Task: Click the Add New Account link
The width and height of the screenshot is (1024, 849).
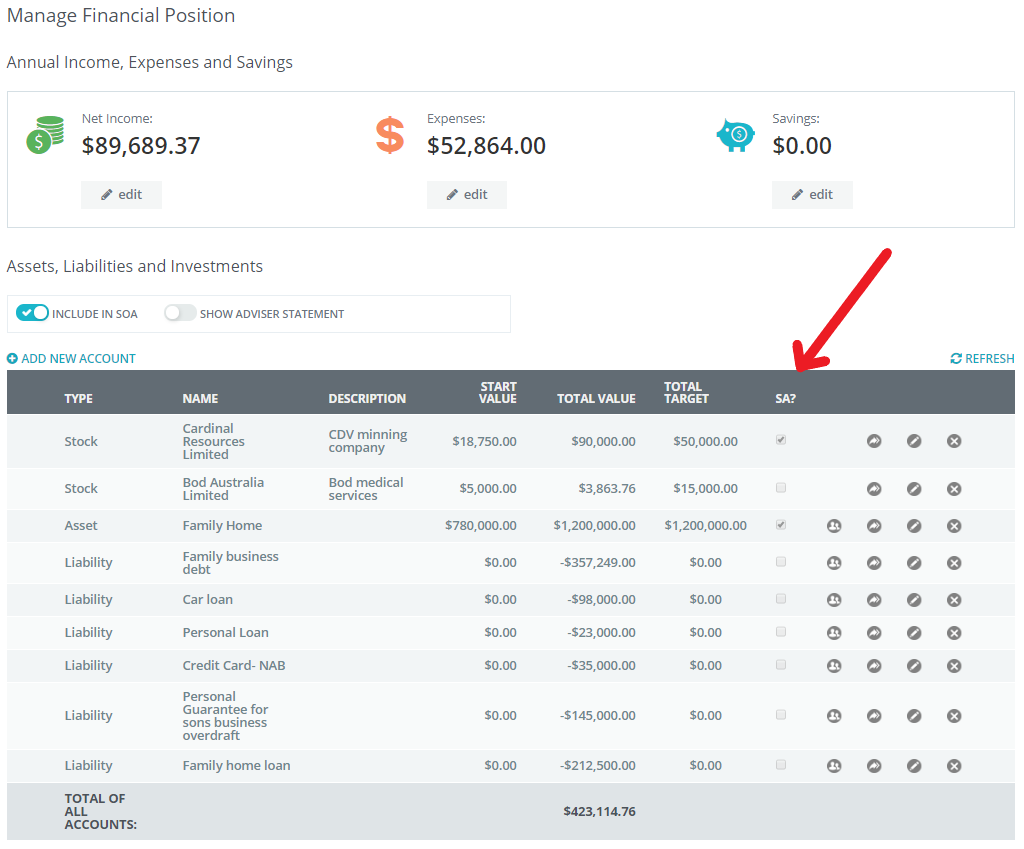Action: [71, 358]
